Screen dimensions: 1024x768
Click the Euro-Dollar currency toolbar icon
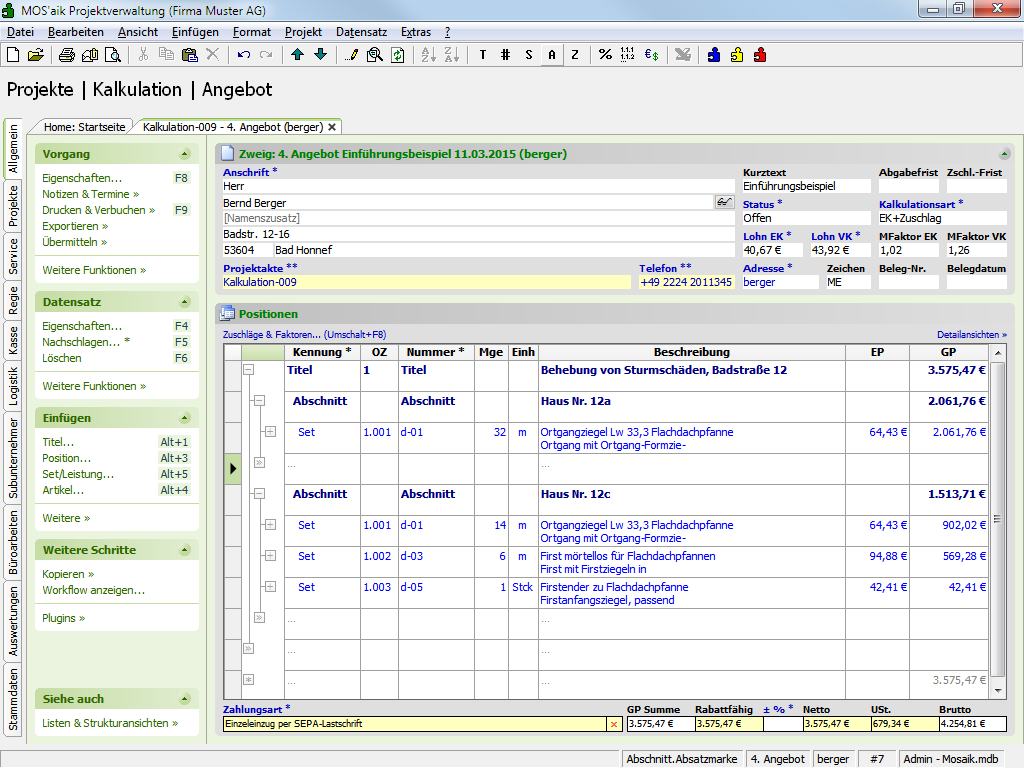coord(651,55)
